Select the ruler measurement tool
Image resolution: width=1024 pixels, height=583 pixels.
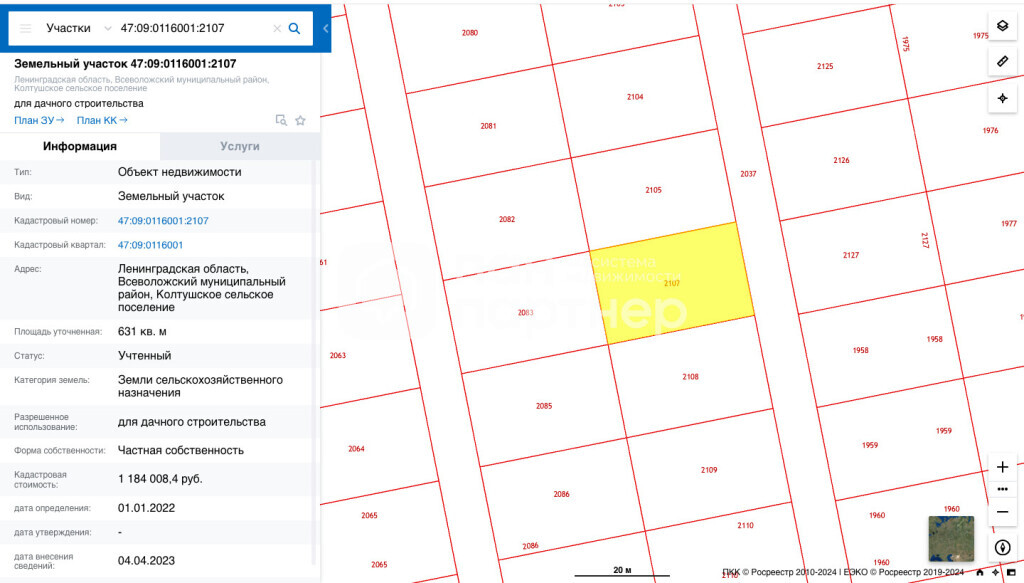1002,62
